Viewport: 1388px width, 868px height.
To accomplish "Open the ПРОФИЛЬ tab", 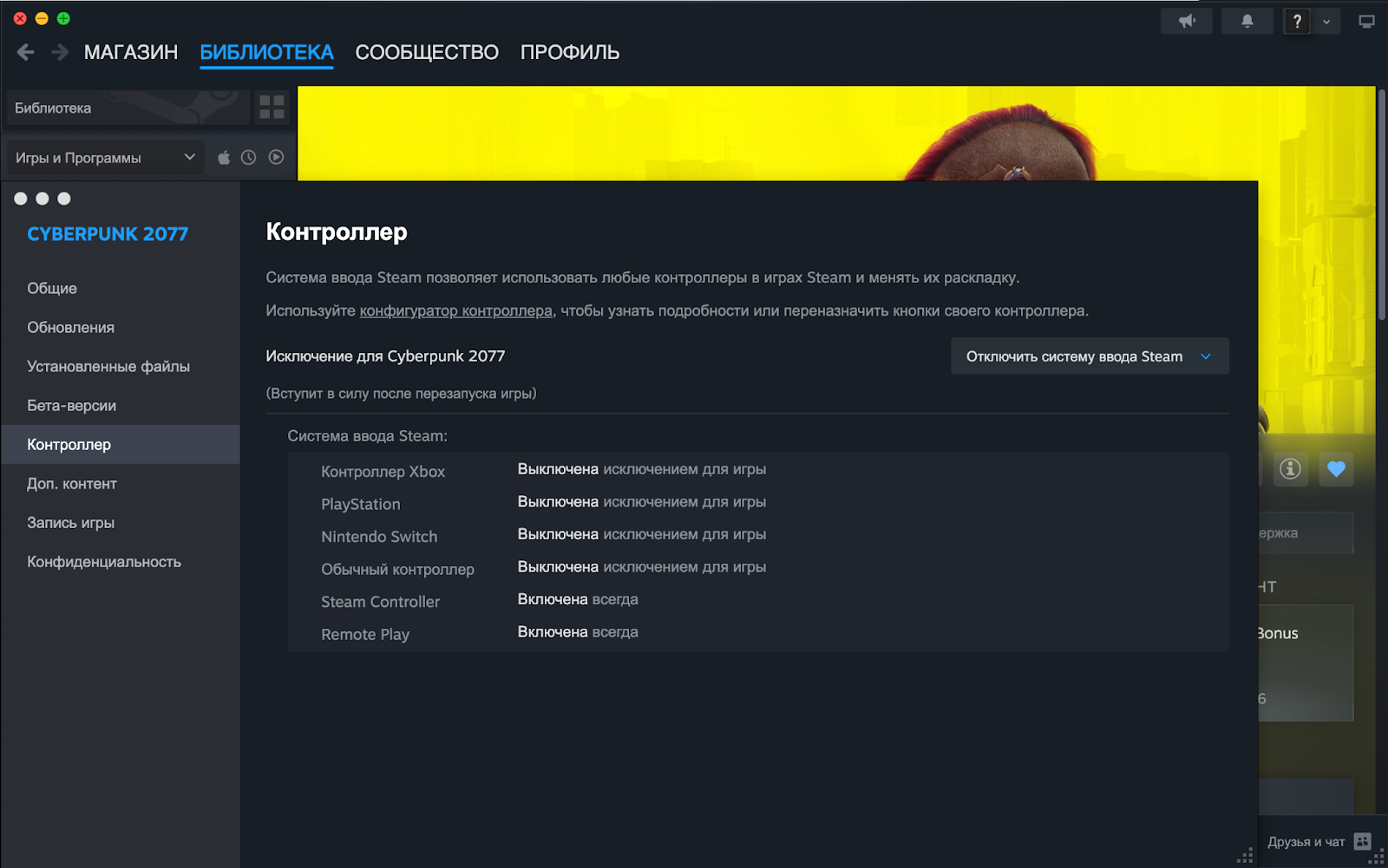I will click(x=570, y=53).
